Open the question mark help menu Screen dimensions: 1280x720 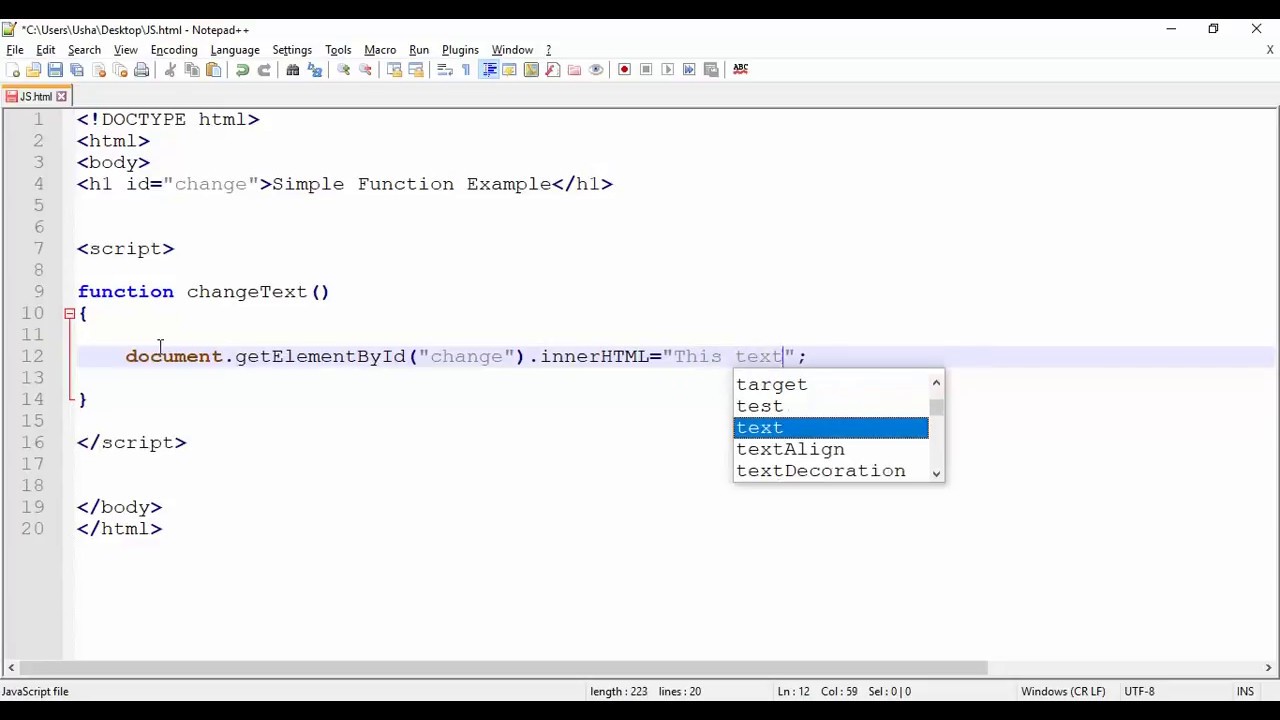tap(548, 49)
